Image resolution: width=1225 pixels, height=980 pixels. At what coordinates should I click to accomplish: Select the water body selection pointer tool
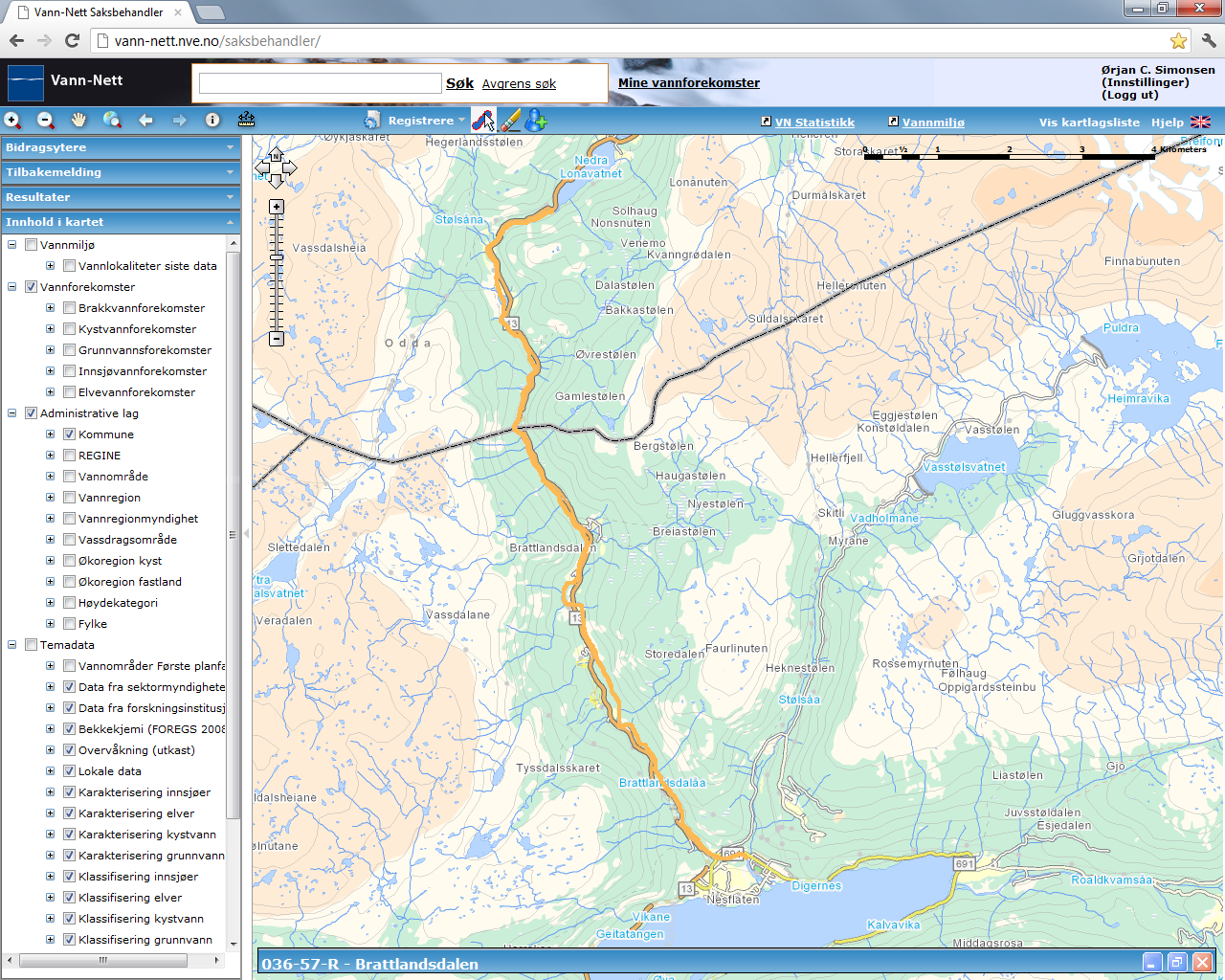coord(483,120)
